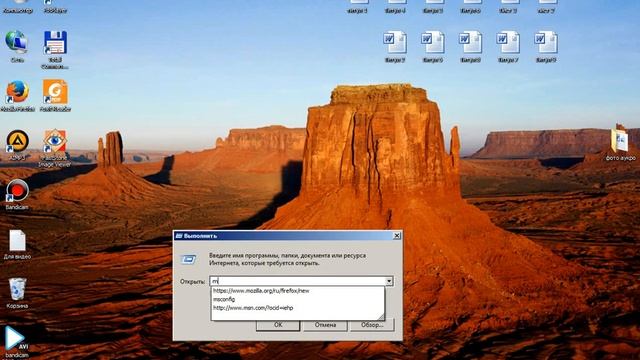
Task: Select the bandicam AVI video file
Action: (x=16, y=339)
